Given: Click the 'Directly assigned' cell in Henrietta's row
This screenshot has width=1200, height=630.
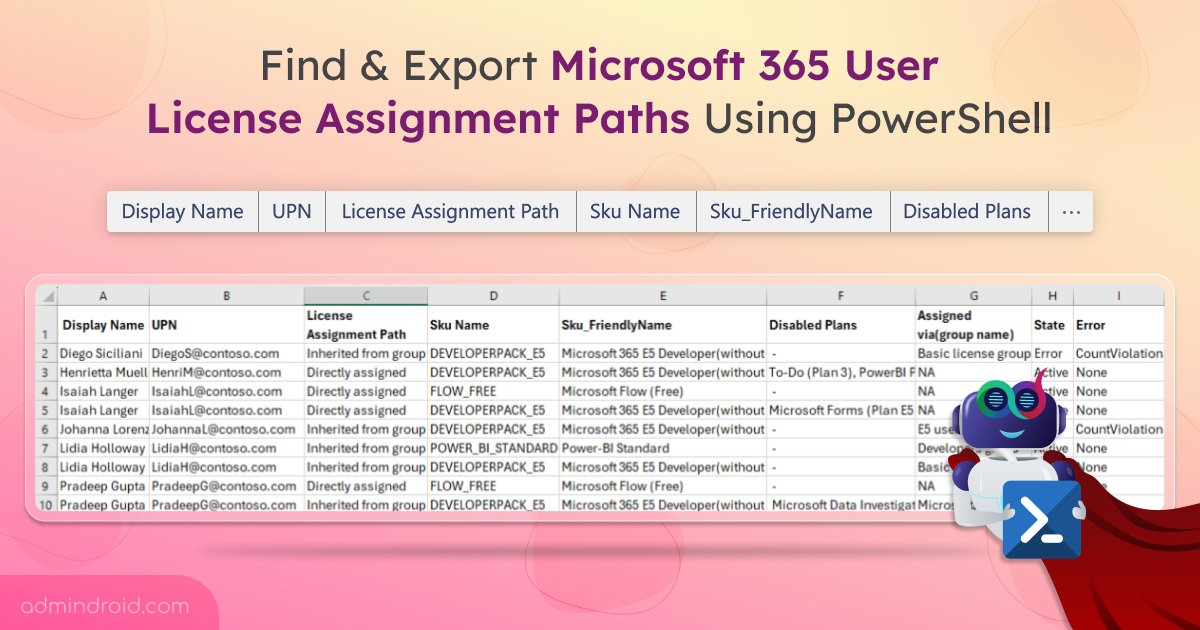Looking at the screenshot, I should [366, 372].
